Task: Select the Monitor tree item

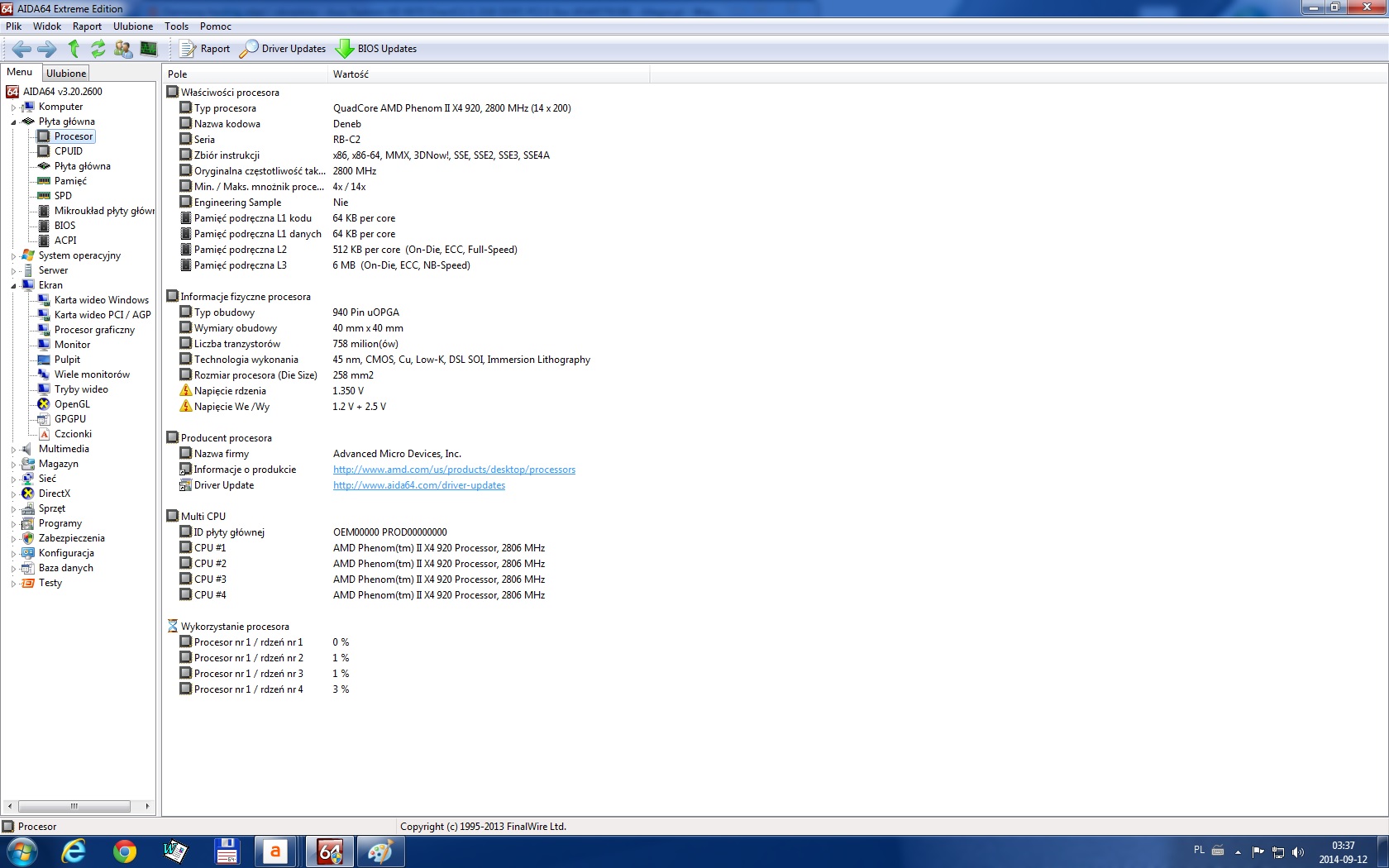Action: pos(72,345)
